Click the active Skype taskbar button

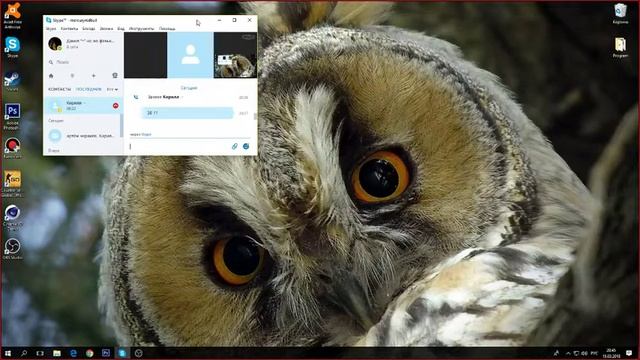pyautogui.click(x=122, y=353)
